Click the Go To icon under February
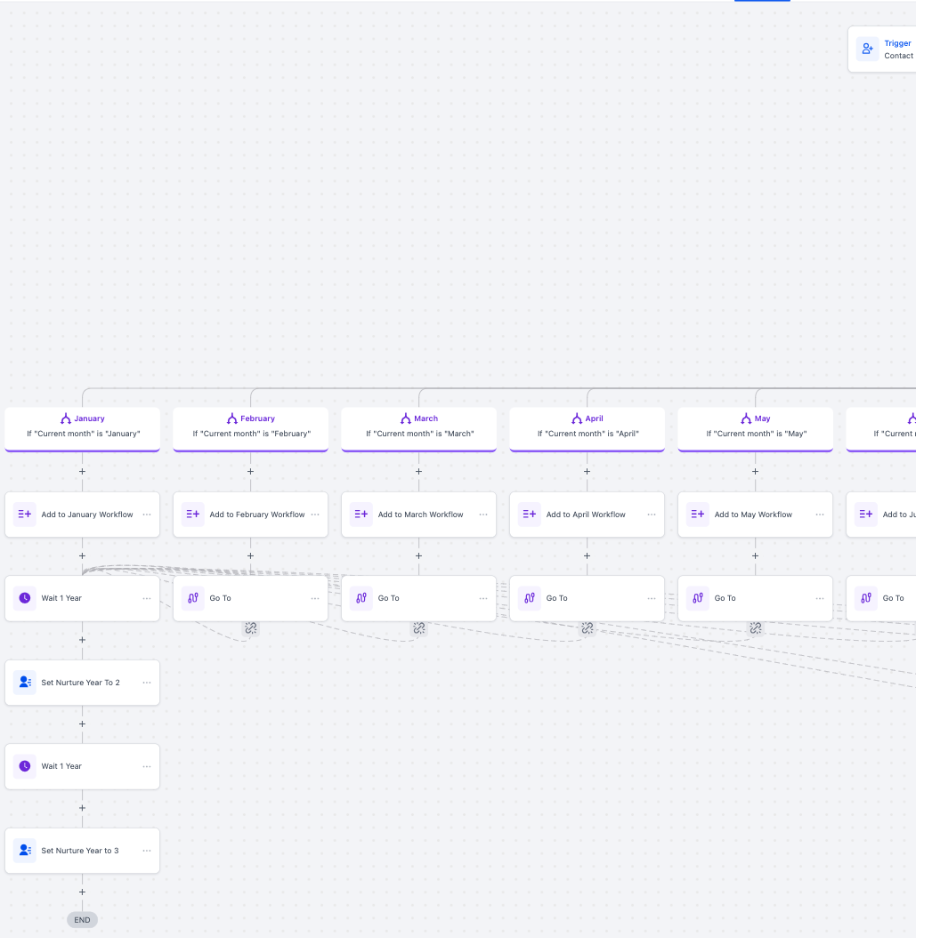938x938 pixels. [x=194, y=598]
